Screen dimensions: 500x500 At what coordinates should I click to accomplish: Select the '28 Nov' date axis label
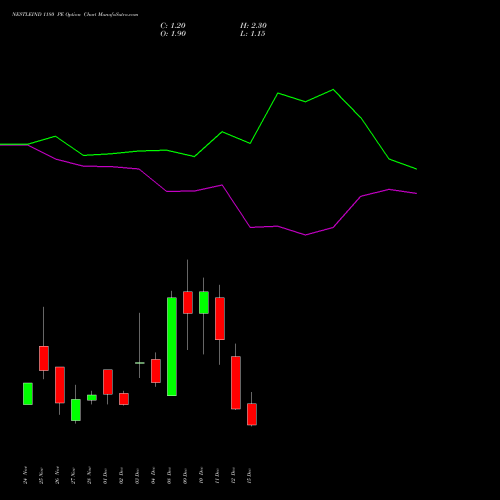pos(90,475)
